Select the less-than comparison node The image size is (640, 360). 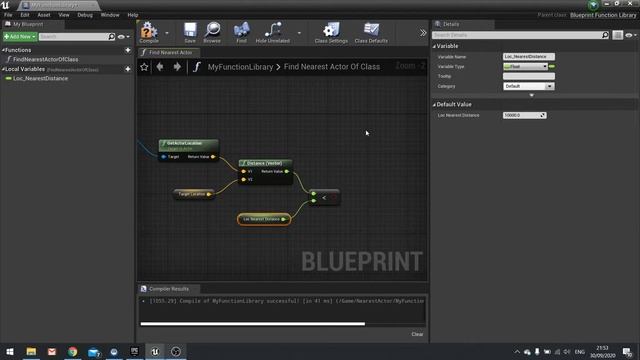click(324, 198)
